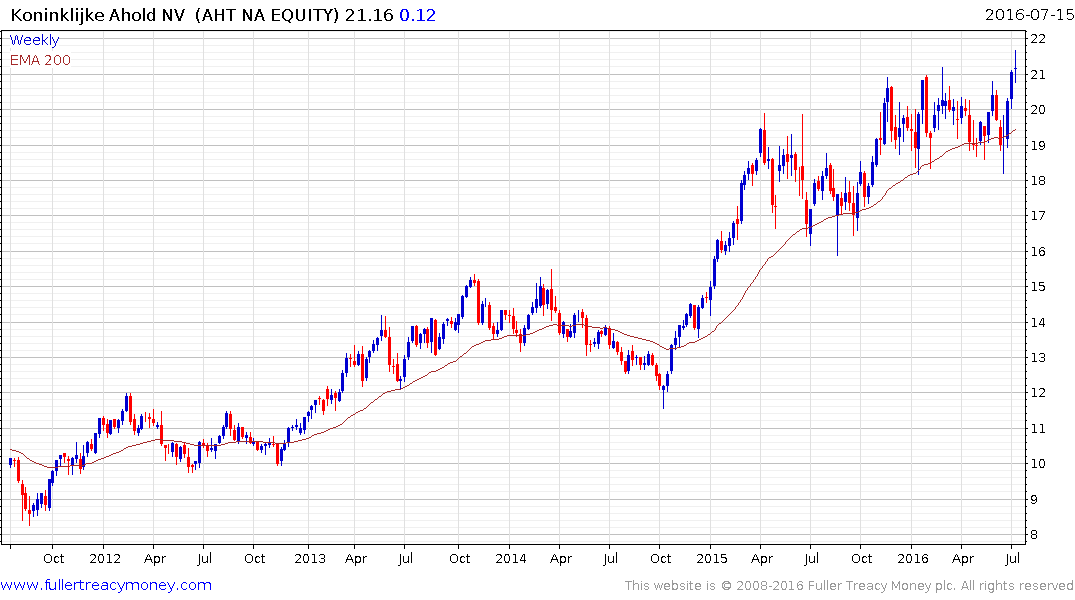Click the ticker text AHT NA EQUITY
This screenshot has height=600, width=1075.
(267, 15)
